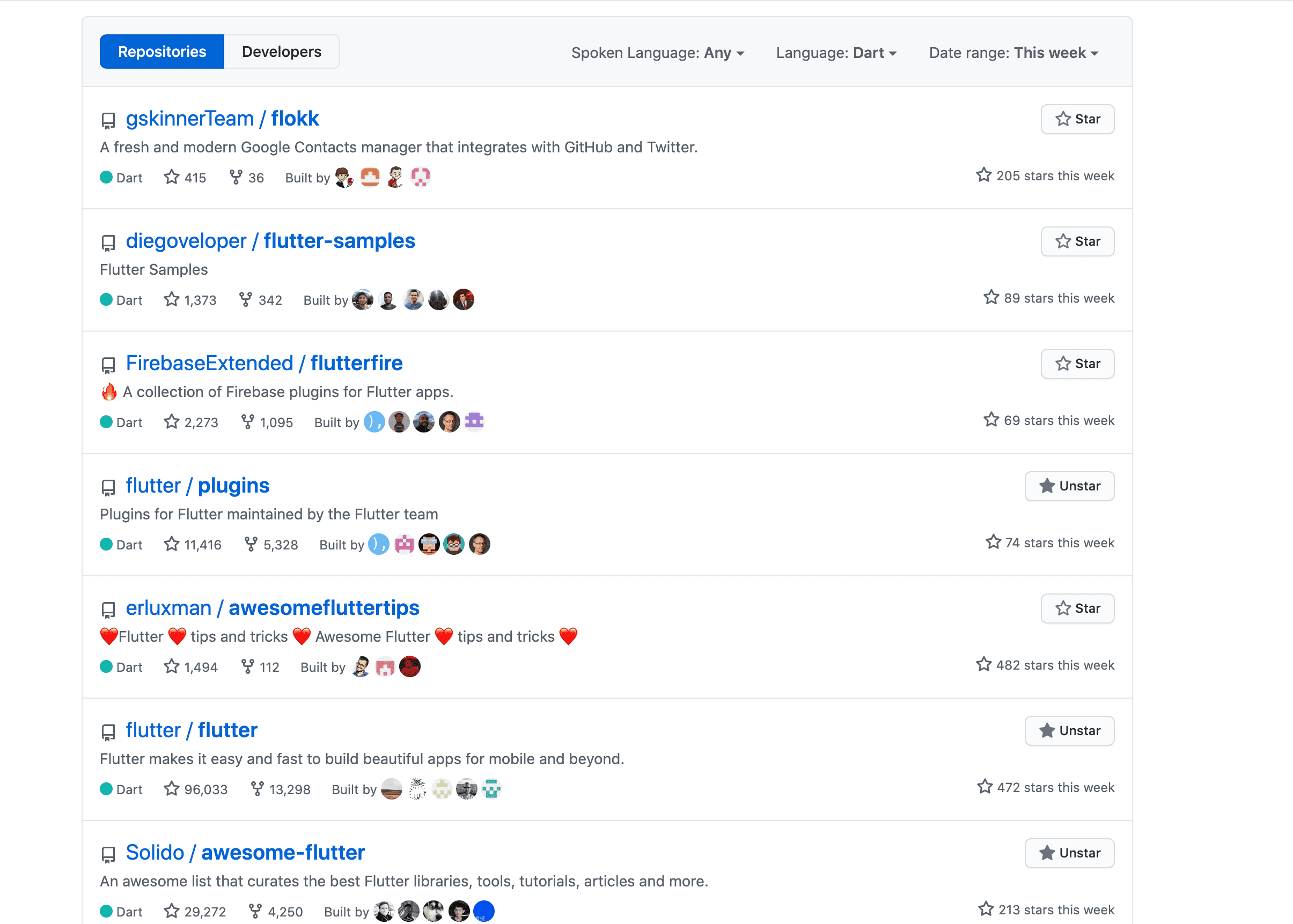The height and width of the screenshot is (924, 1293).
Task: Unstar the flutter / plugins repository
Action: [1069, 486]
